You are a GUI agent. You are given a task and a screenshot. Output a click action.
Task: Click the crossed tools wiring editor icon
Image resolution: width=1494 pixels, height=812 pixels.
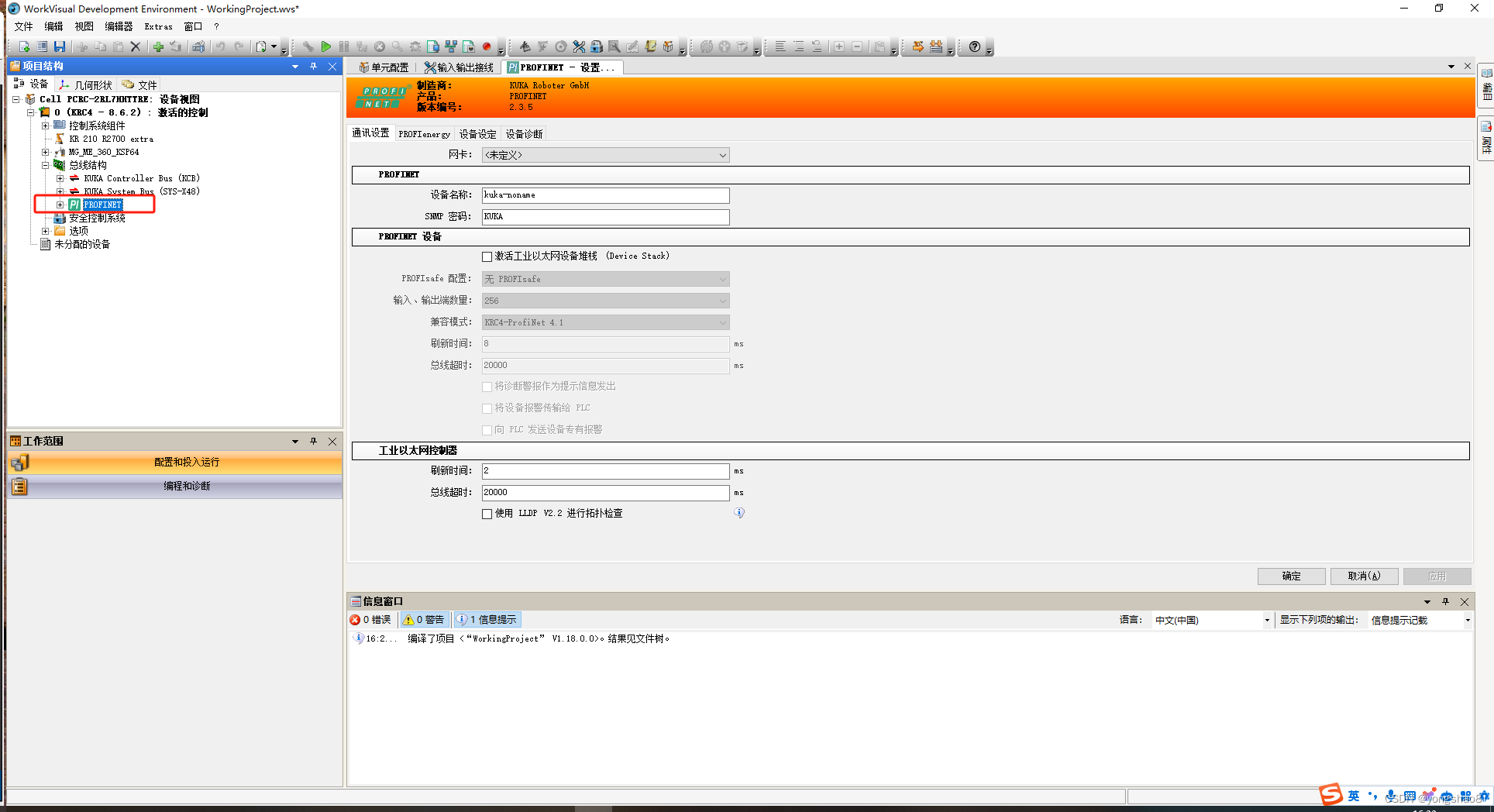pyautogui.click(x=579, y=46)
